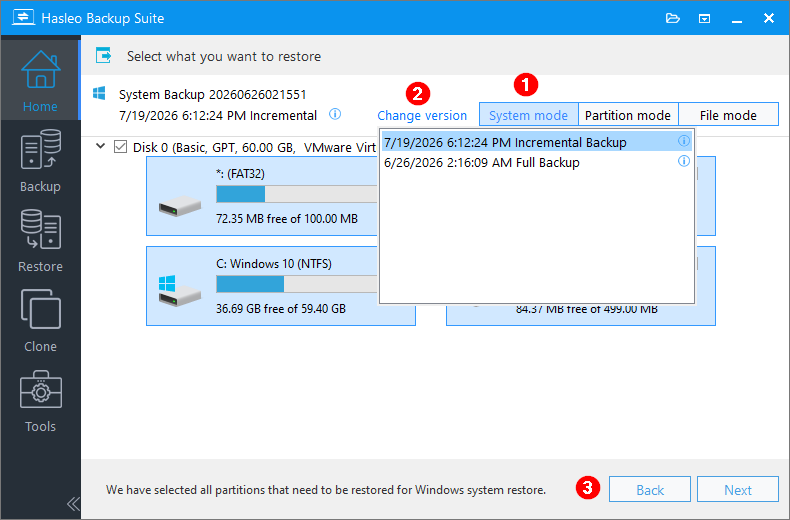Click the FAT32 partition drive icon
Viewport: 790px width, 520px height.
click(180, 206)
